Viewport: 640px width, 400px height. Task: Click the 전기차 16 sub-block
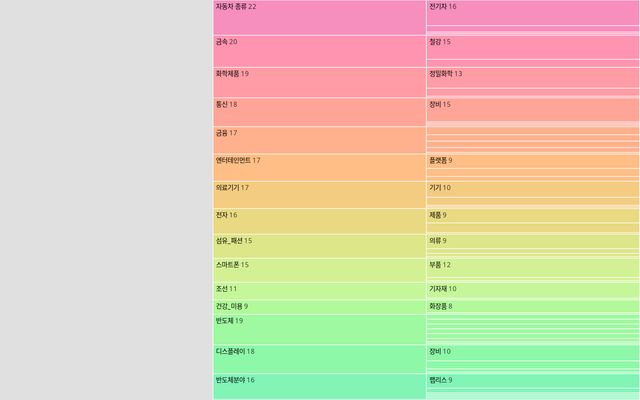tap(533, 13)
